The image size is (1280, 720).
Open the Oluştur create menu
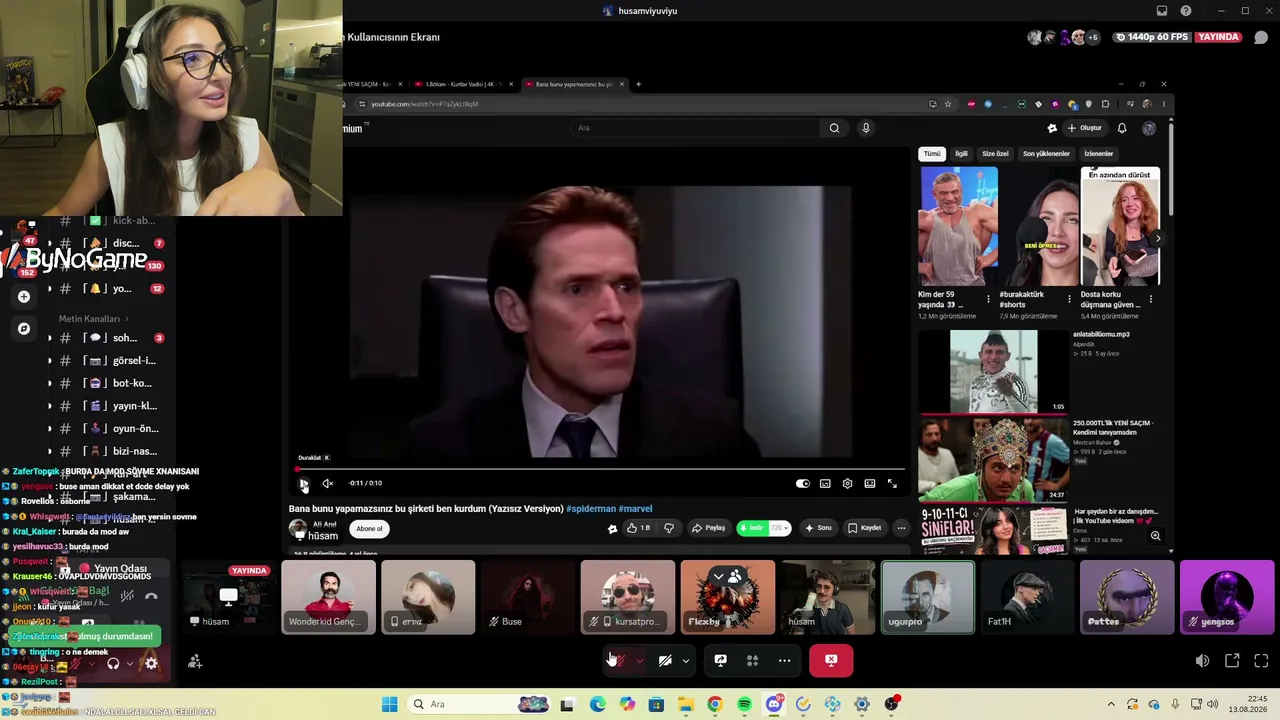point(1085,128)
